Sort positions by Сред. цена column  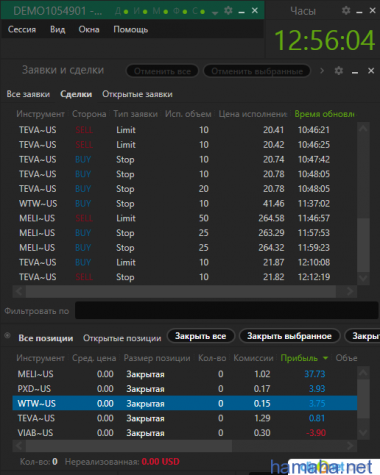tap(94, 358)
